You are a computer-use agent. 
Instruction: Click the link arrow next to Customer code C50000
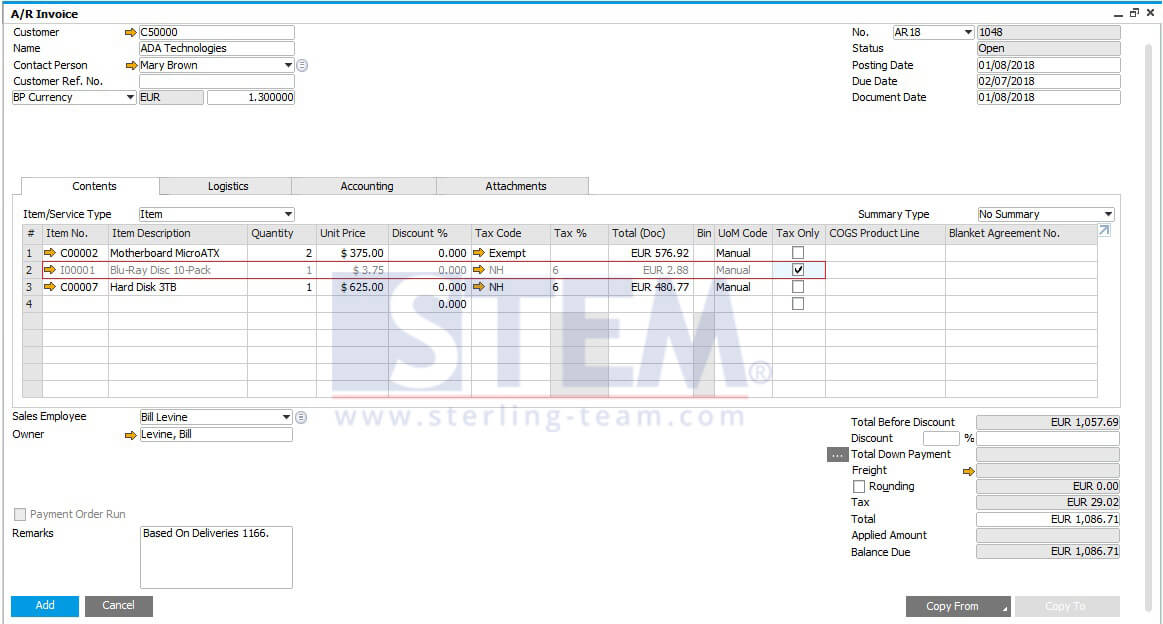131,33
